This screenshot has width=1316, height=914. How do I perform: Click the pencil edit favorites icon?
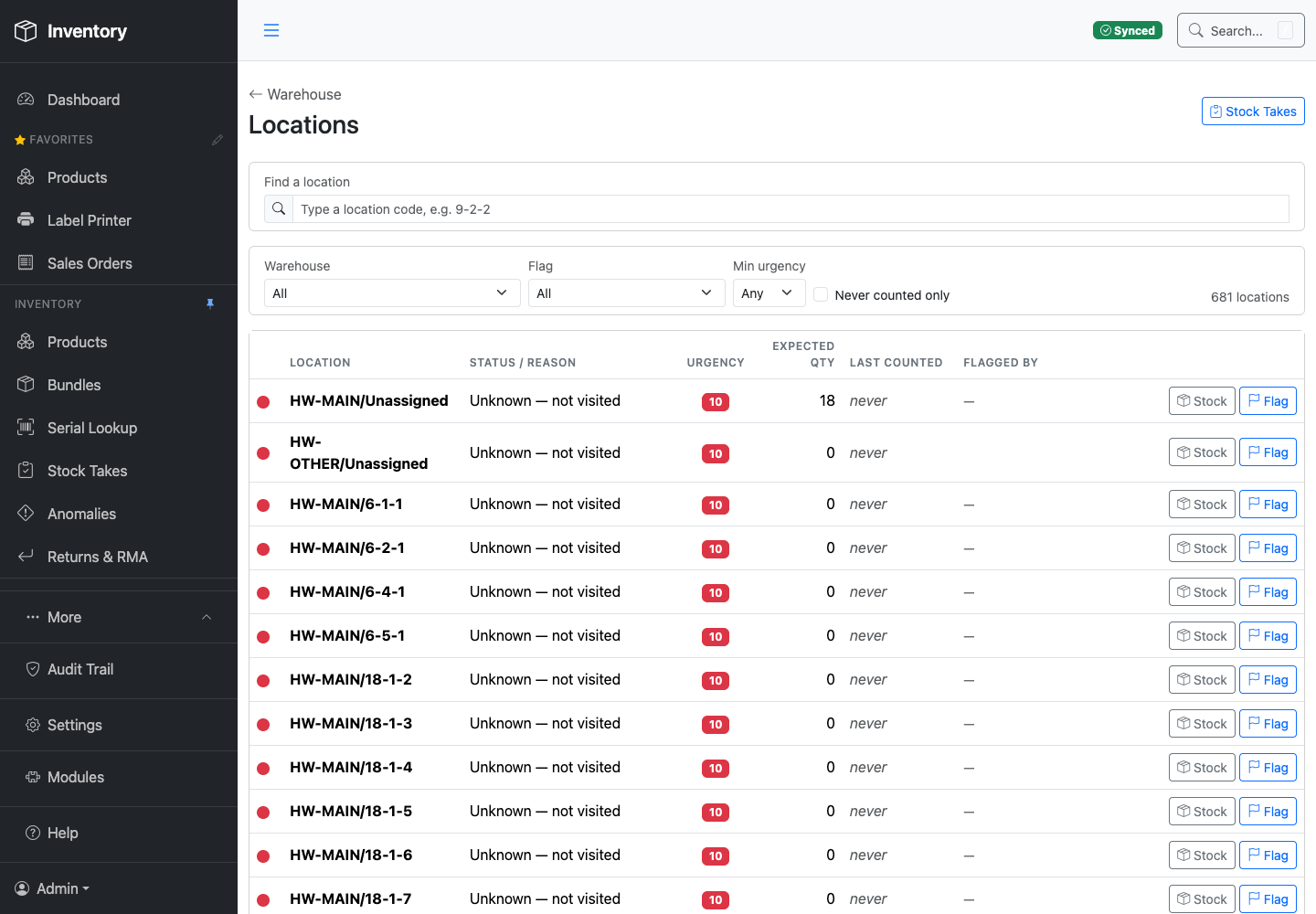(x=218, y=140)
